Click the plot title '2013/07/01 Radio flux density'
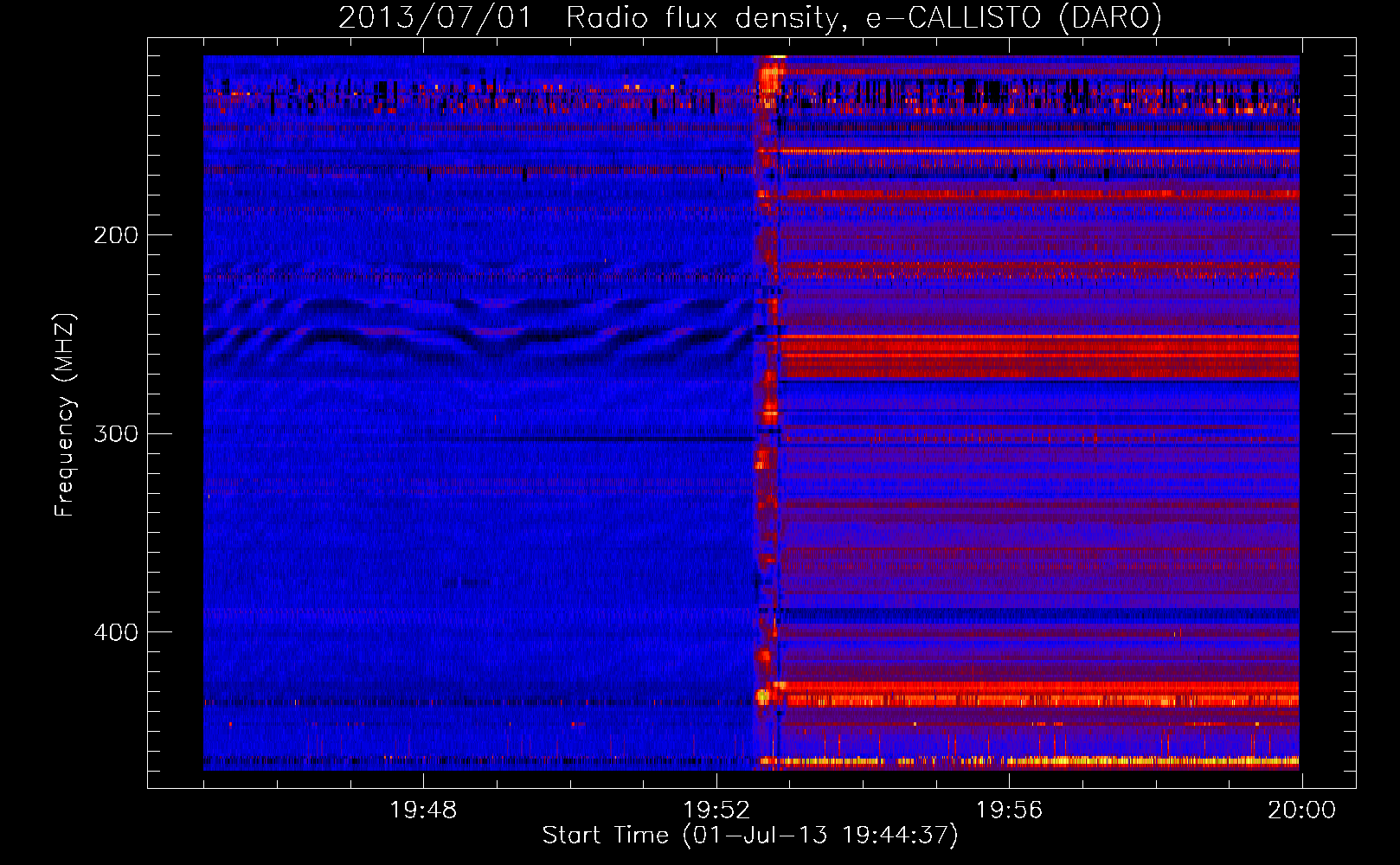 [x=749, y=17]
